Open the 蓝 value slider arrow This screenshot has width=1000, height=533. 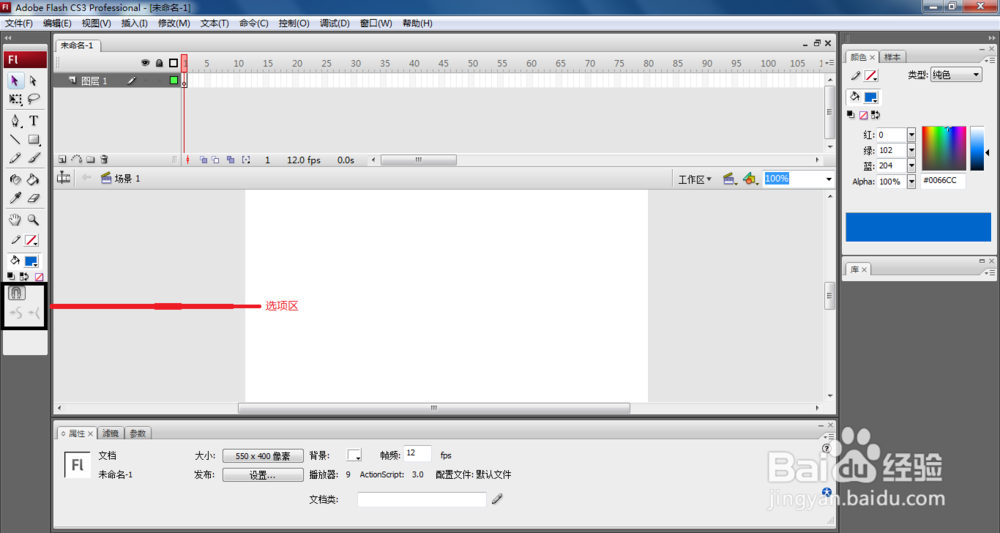click(x=911, y=165)
